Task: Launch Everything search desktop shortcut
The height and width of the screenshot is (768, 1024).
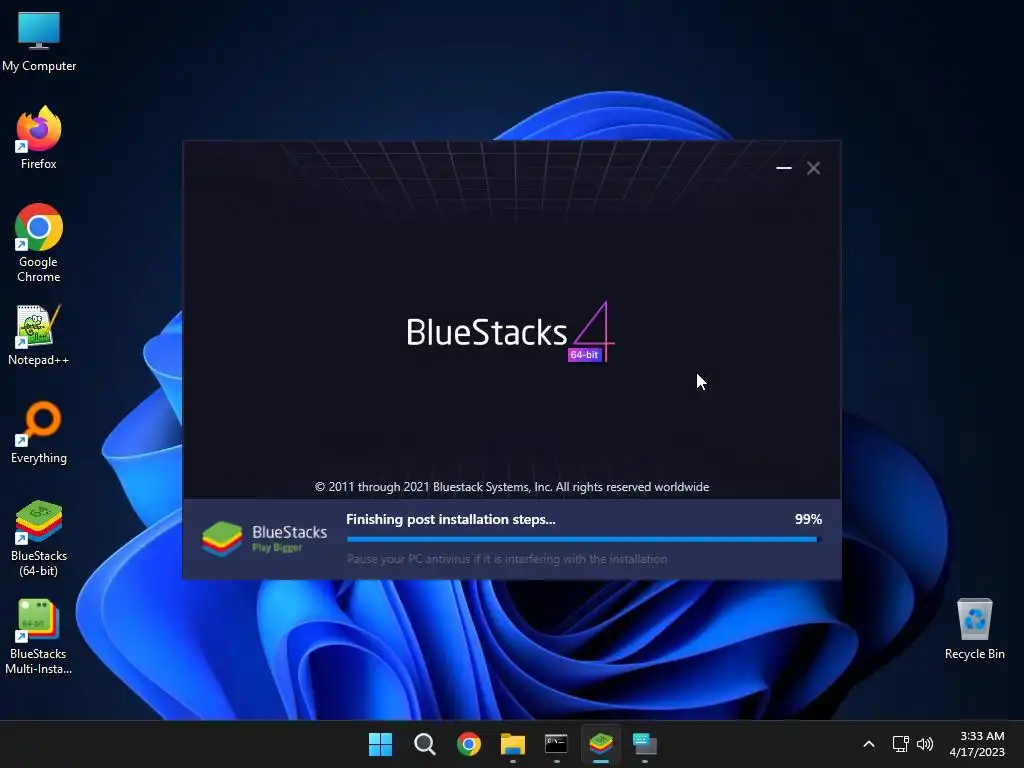Action: tap(39, 432)
